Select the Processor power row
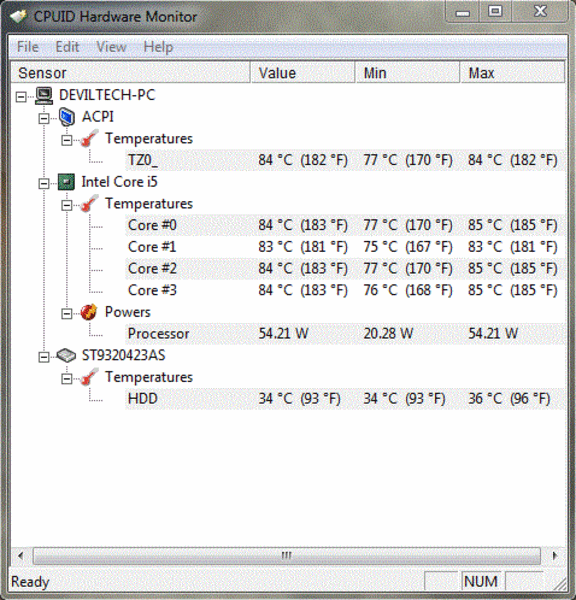576x600 pixels. pos(345,334)
